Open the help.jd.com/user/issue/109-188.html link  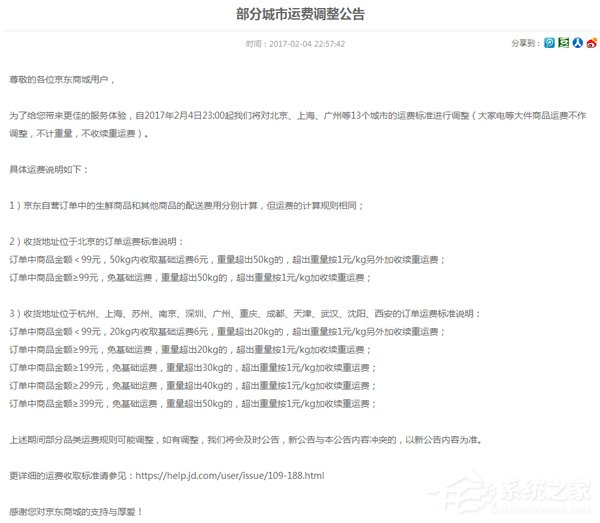click(x=230, y=476)
